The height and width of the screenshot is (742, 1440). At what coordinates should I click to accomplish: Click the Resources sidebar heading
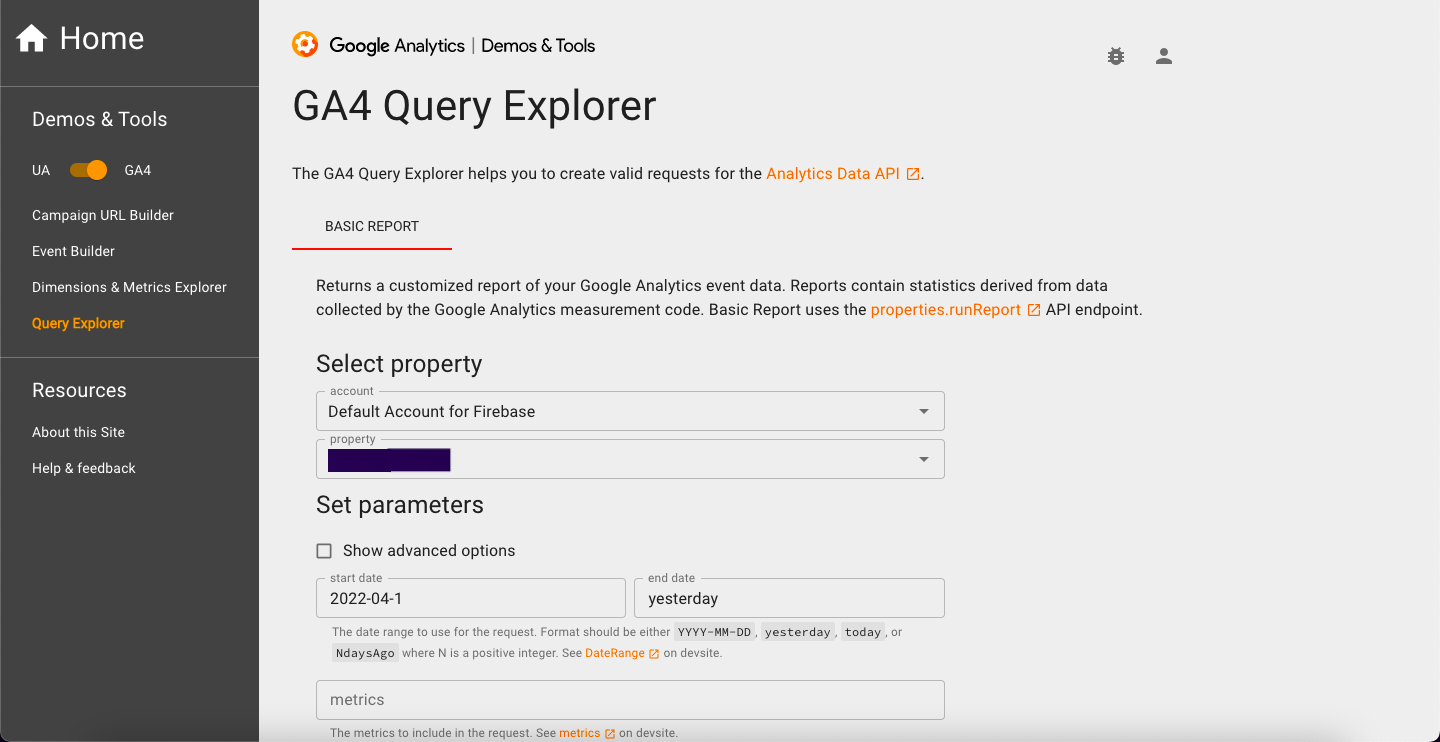click(x=79, y=390)
